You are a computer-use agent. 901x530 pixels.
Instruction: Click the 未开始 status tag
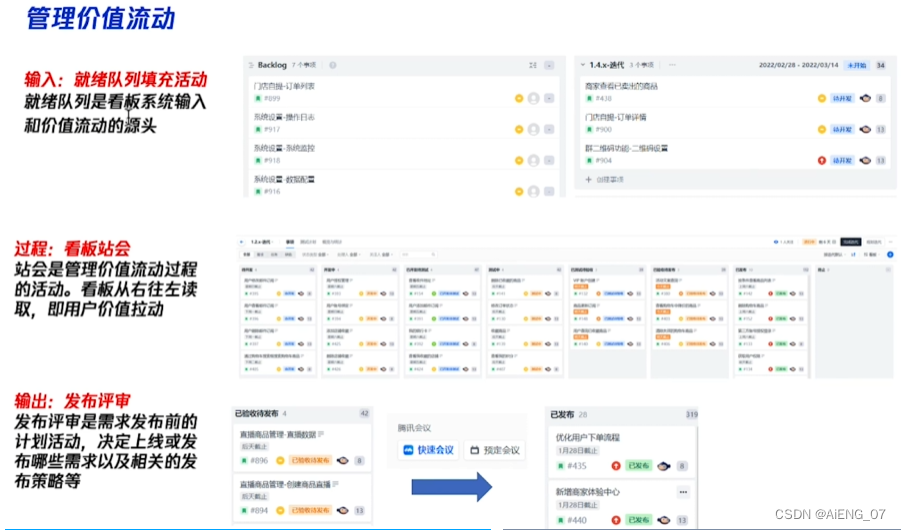coord(857,66)
